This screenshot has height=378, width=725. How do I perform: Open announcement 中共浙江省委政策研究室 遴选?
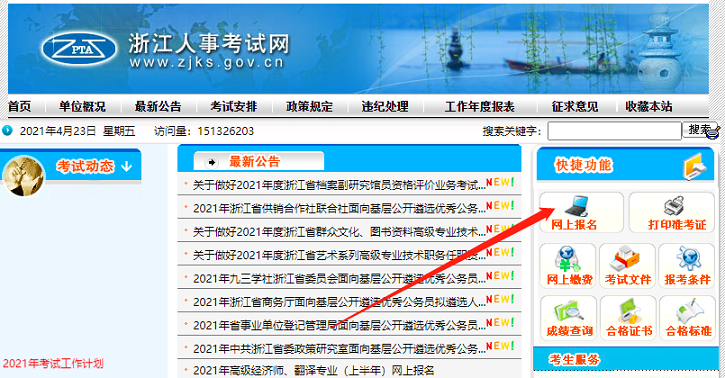[339, 348]
